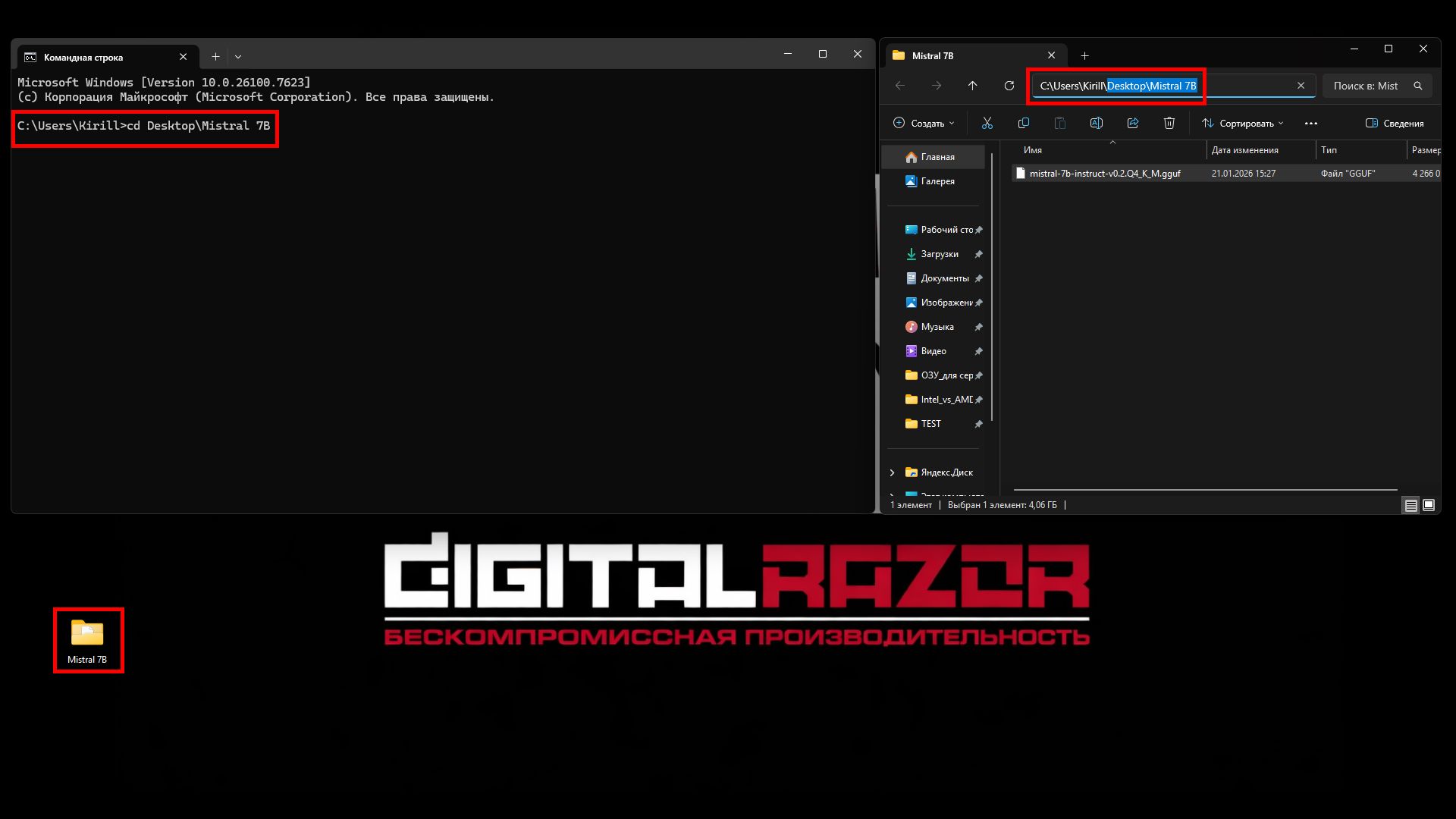Screen dimensions: 1456x819
Task: Open Загрузки in the navigation sidebar
Action: click(x=939, y=254)
